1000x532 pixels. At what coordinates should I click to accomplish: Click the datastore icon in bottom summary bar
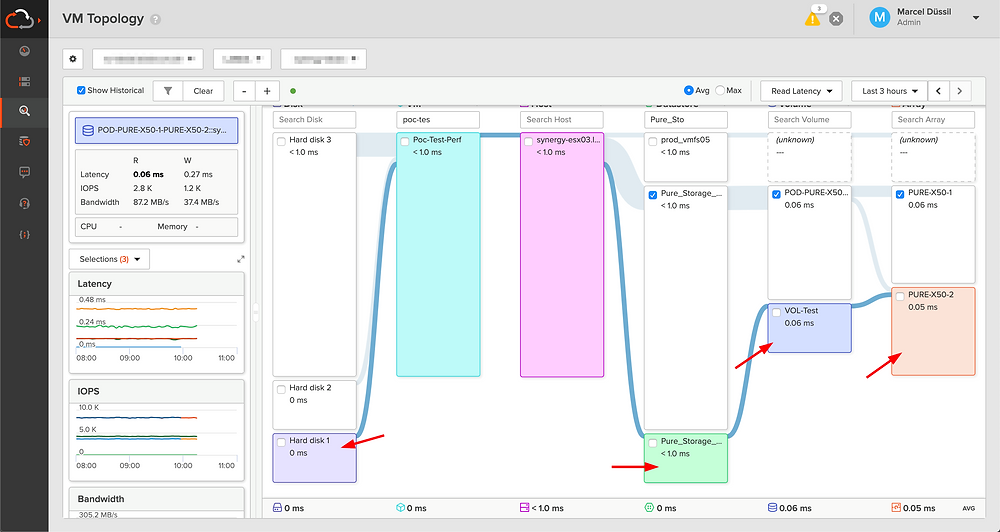(x=649, y=508)
